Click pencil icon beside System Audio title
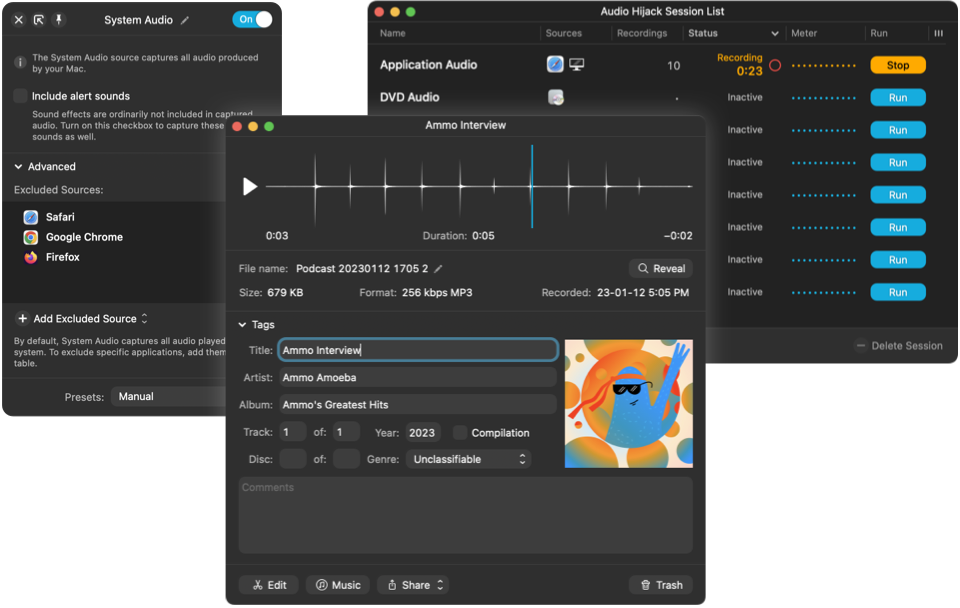Screen dimensions: 960x608 [185, 20]
